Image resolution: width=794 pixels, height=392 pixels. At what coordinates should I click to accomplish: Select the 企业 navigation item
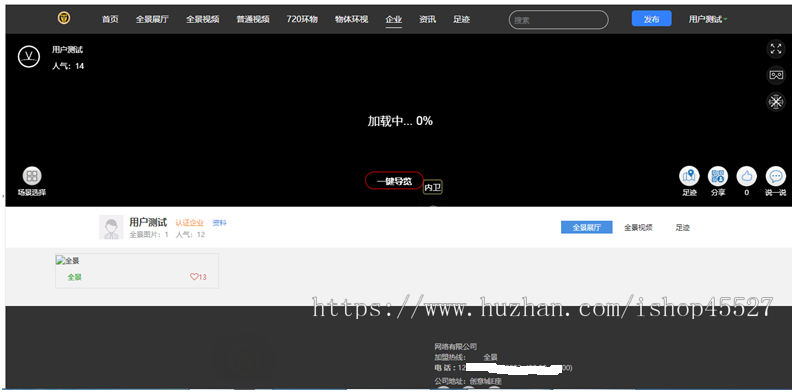tap(393, 19)
